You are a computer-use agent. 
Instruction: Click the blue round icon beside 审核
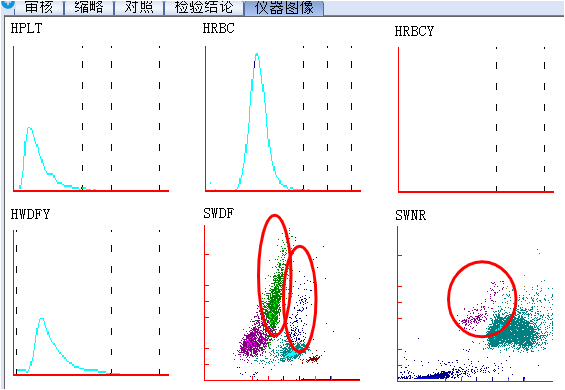[8, 4]
